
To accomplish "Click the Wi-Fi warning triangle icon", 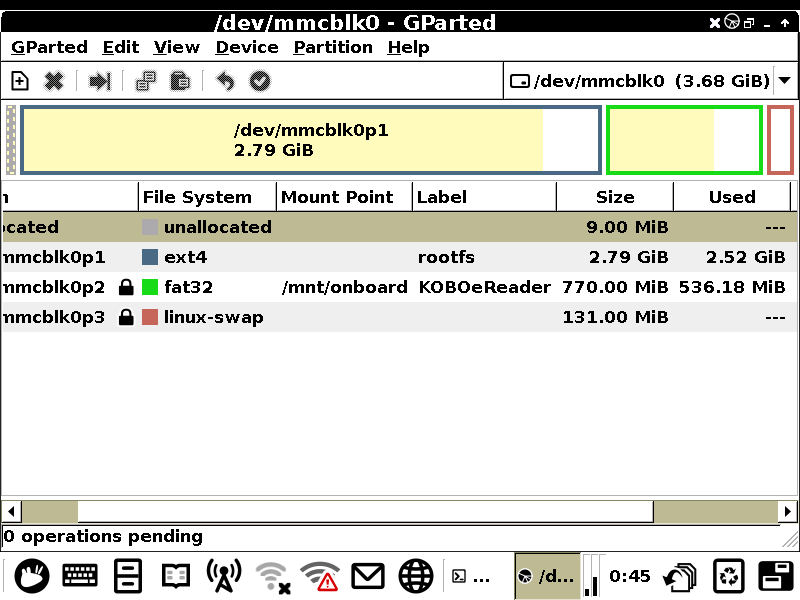I will pos(320,577).
